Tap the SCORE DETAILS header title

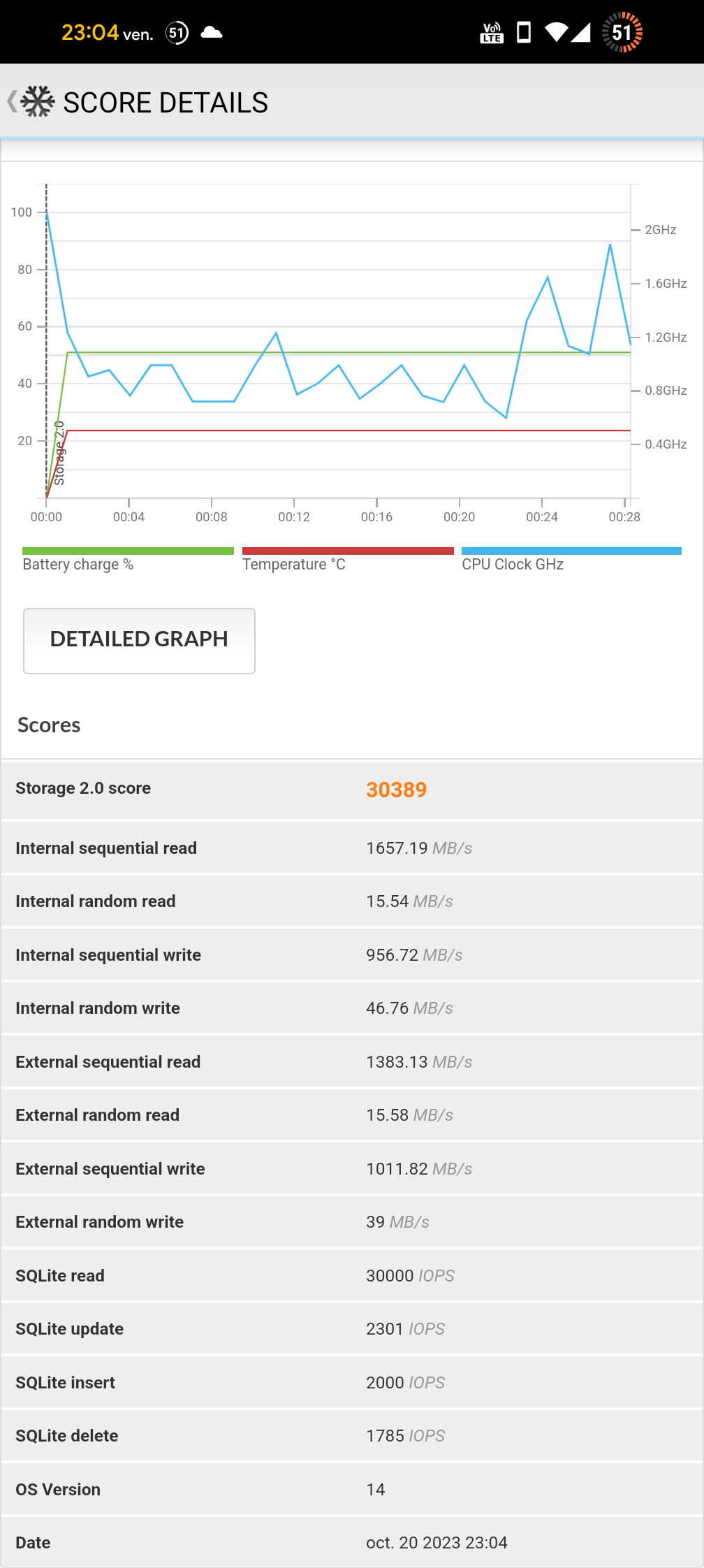[166, 103]
